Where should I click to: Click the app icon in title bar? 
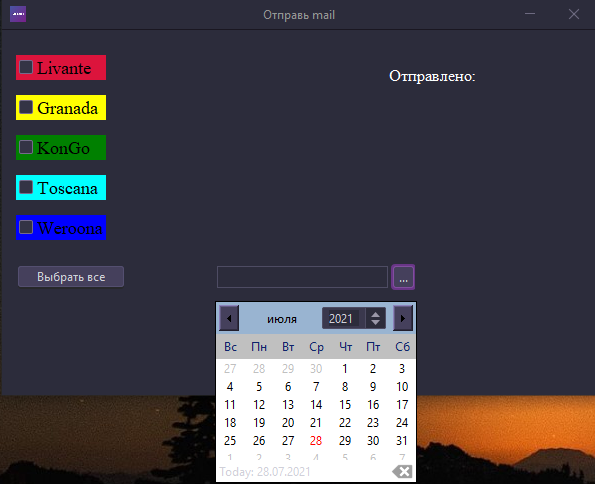(18, 14)
